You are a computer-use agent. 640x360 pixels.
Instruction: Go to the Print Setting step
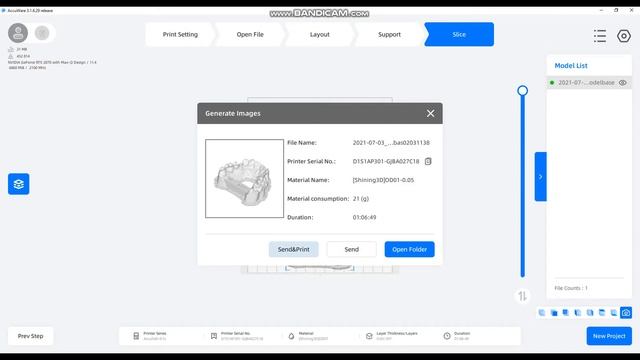pyautogui.click(x=180, y=34)
